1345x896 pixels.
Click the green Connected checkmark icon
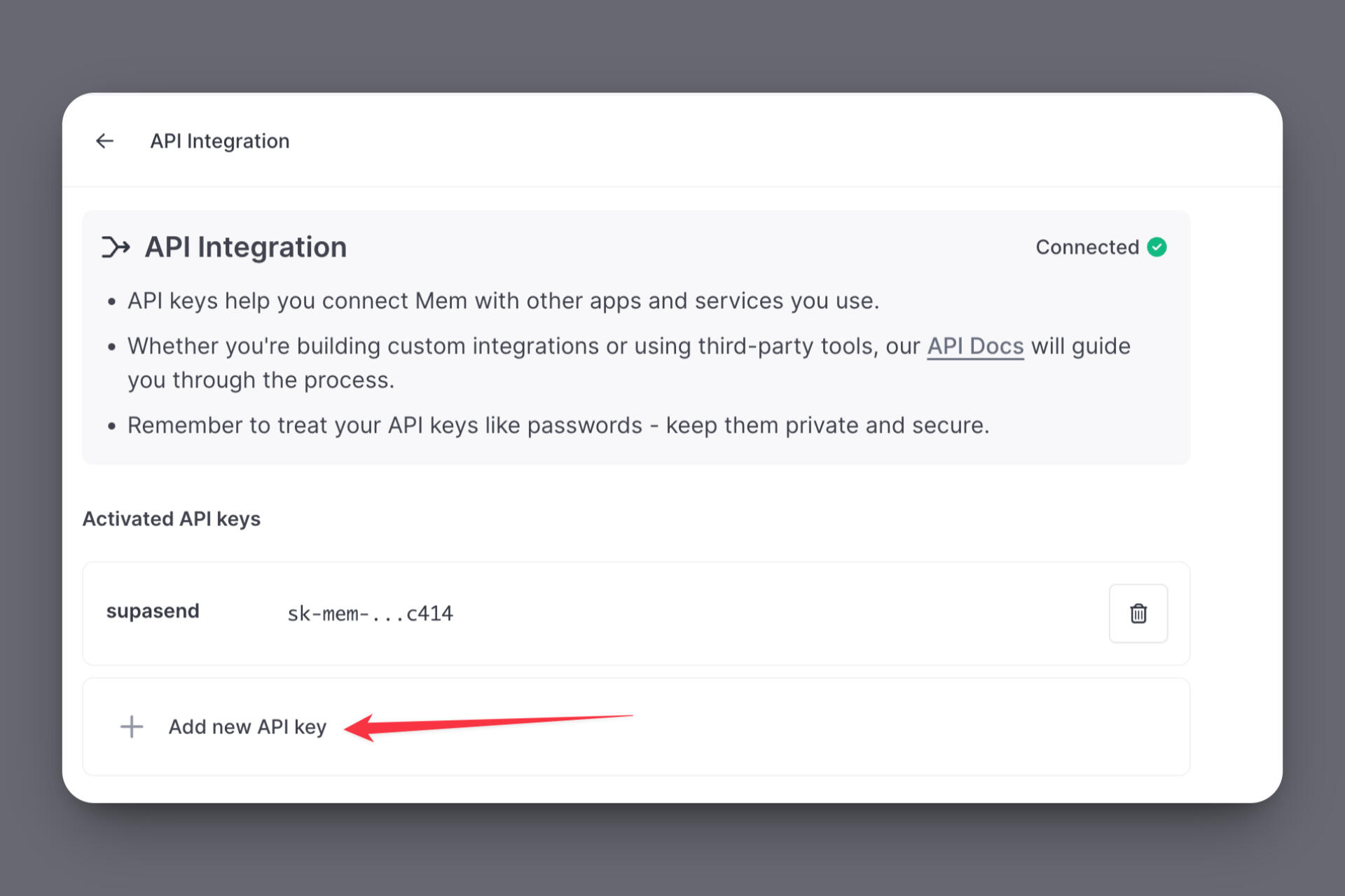click(1157, 247)
